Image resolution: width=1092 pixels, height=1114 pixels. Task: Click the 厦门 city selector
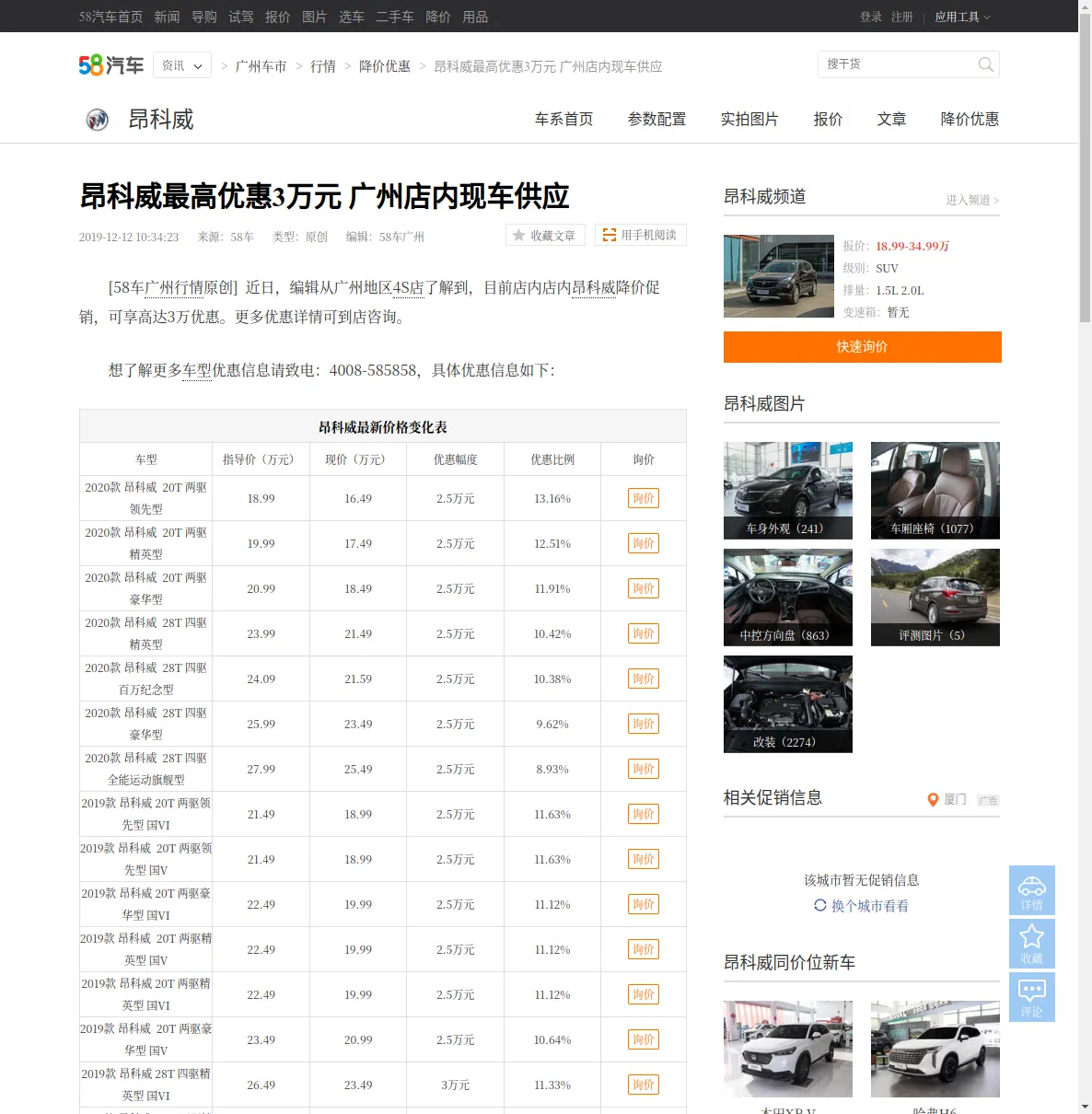(955, 799)
